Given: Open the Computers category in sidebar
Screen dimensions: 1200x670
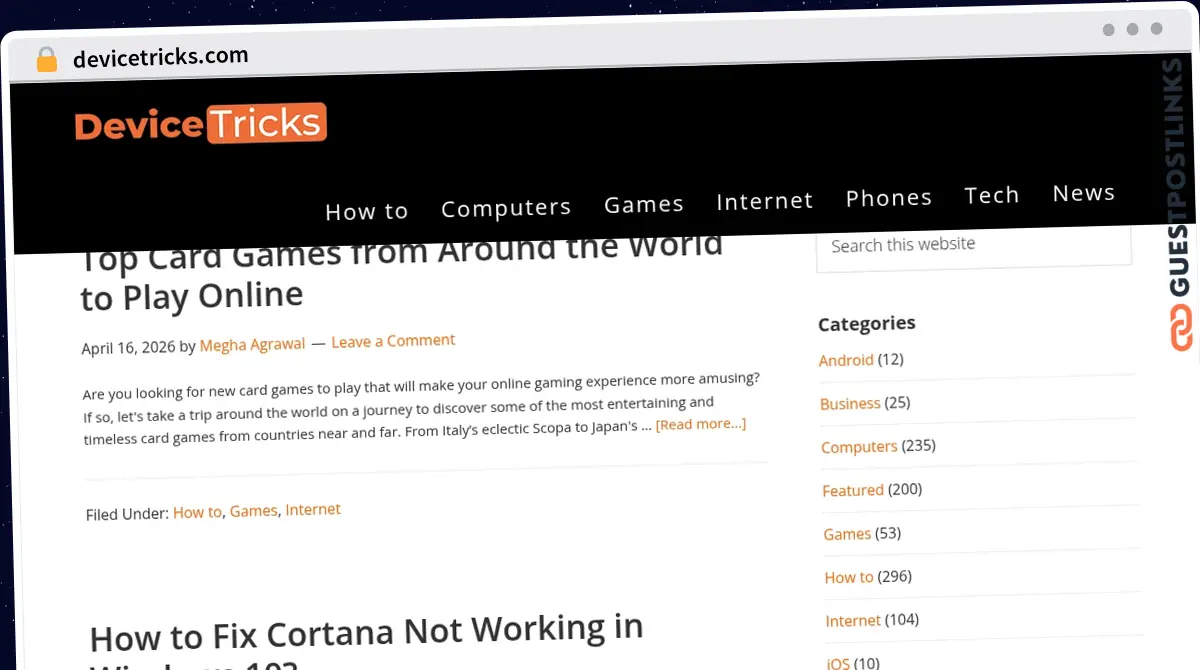Looking at the screenshot, I should pyautogui.click(x=859, y=447).
